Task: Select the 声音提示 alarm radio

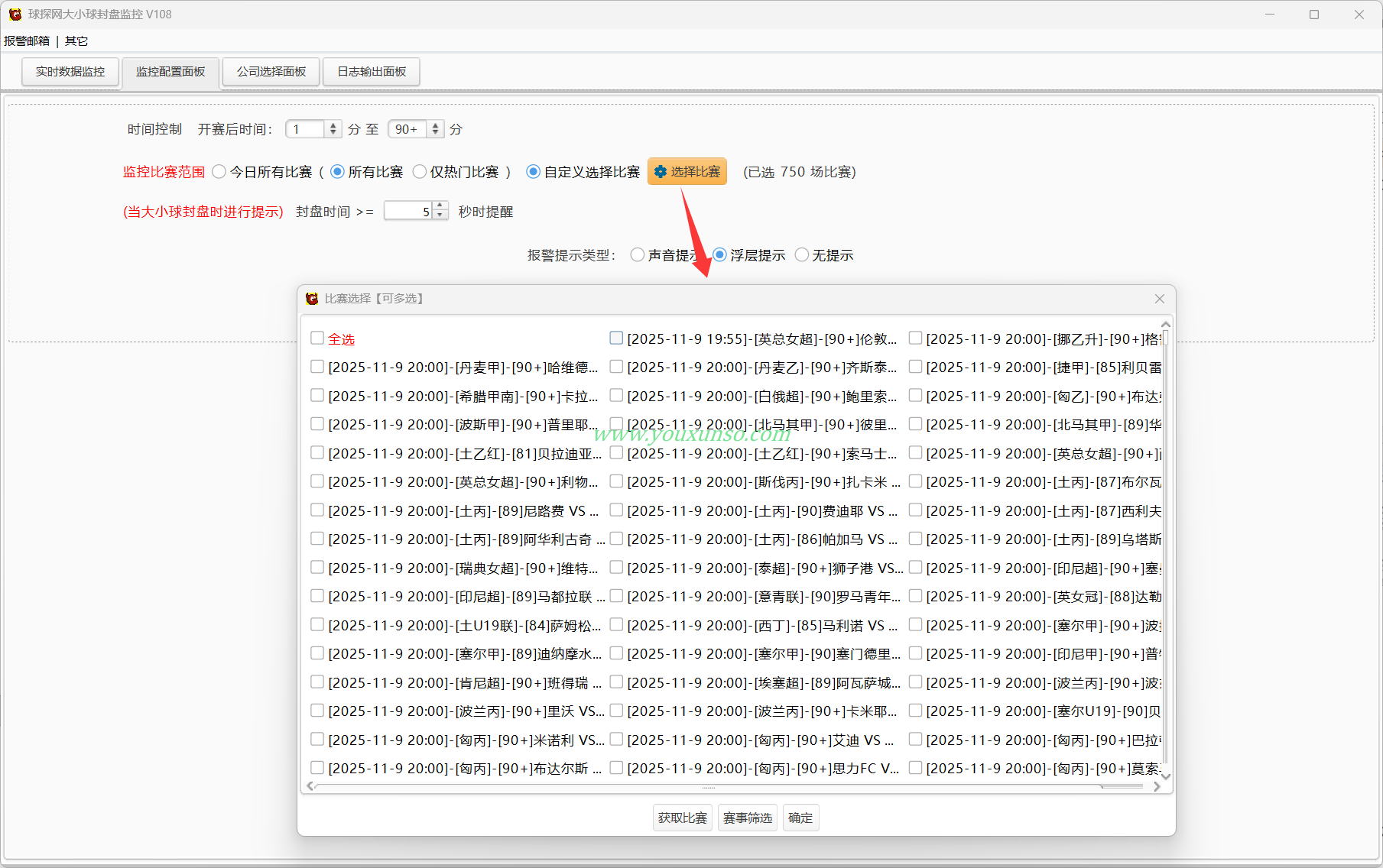Action: tap(638, 255)
